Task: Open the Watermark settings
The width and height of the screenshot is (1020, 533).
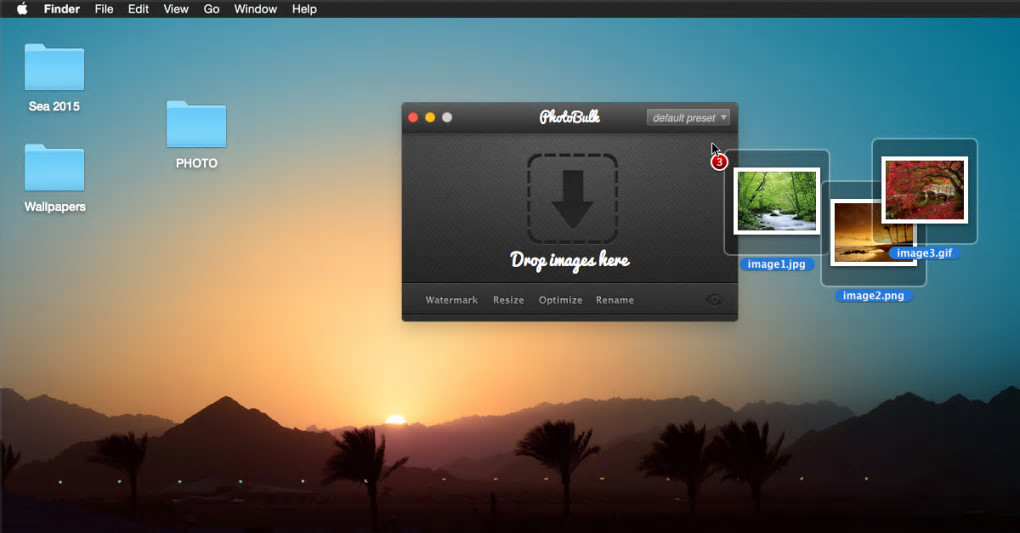Action: [x=451, y=300]
